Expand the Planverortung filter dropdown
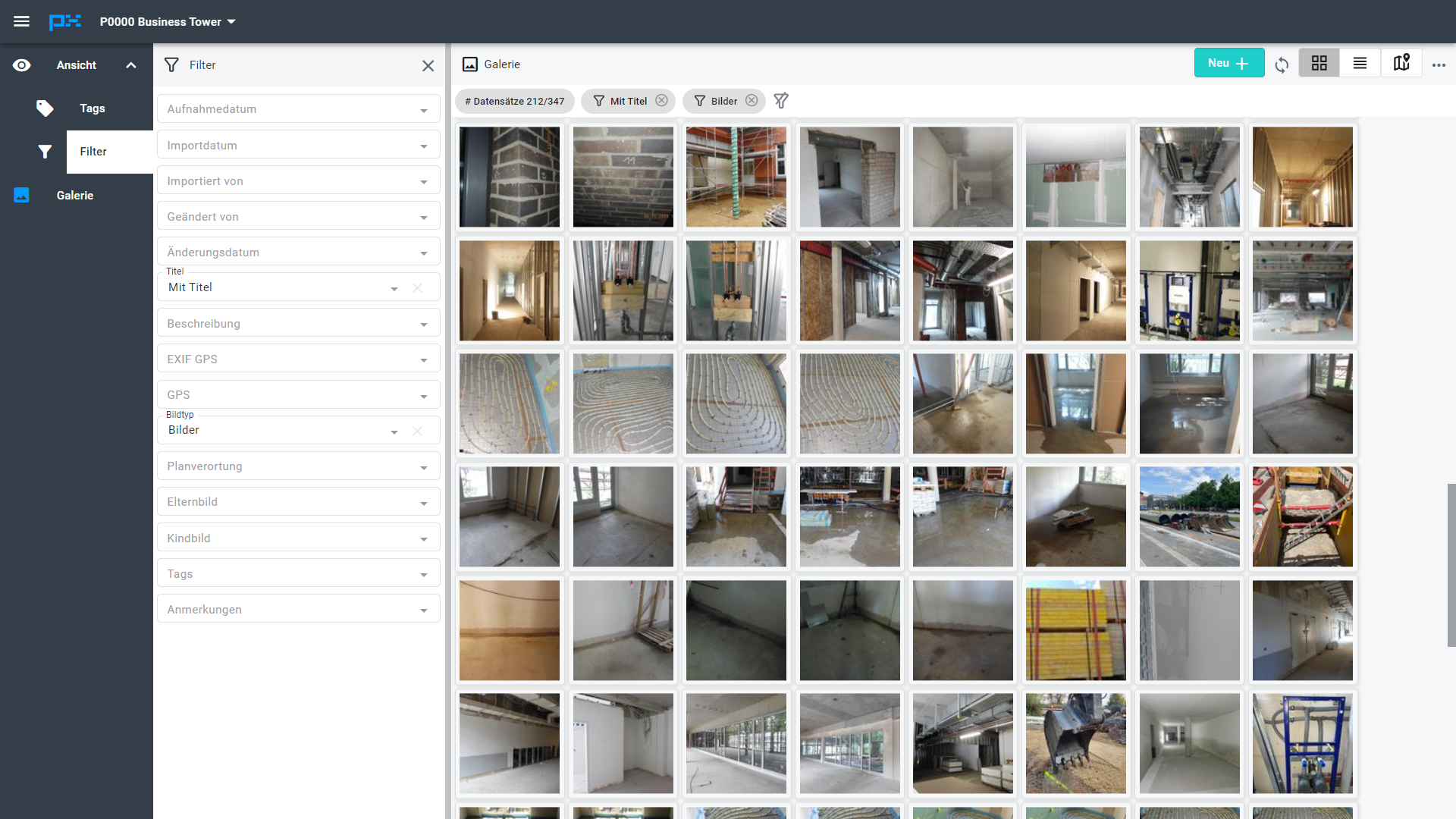This screenshot has height=819, width=1456. click(299, 466)
